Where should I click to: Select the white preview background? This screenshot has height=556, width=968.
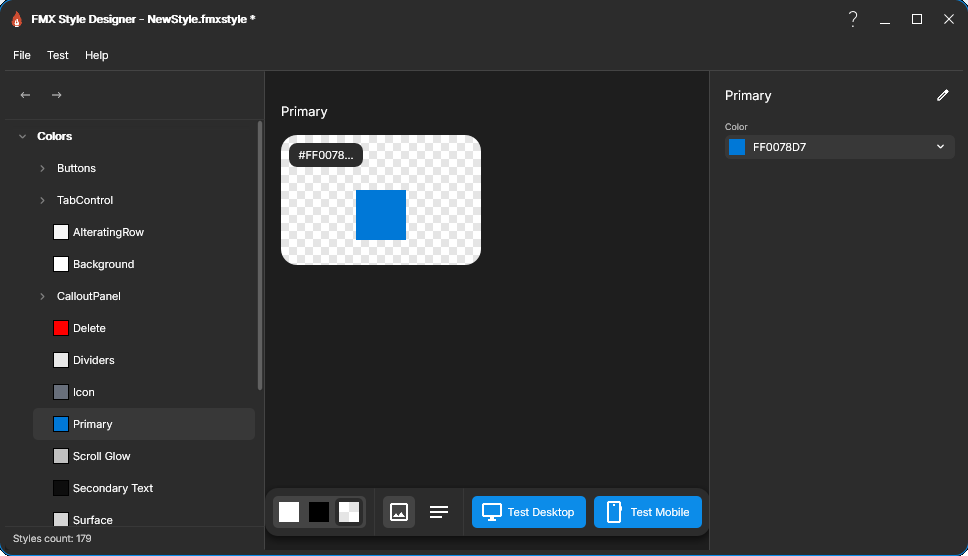click(289, 512)
